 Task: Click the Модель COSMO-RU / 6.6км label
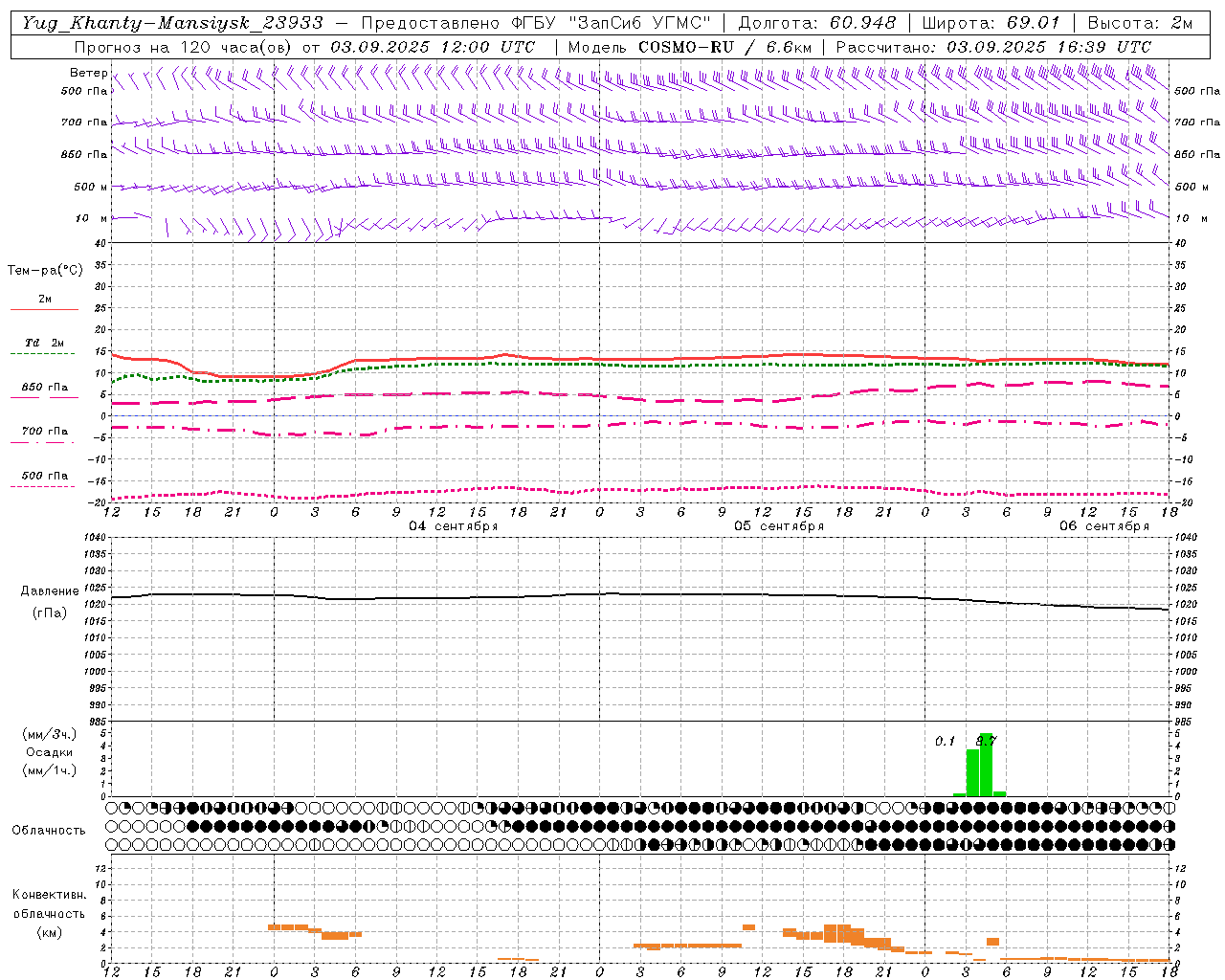[x=690, y=47]
